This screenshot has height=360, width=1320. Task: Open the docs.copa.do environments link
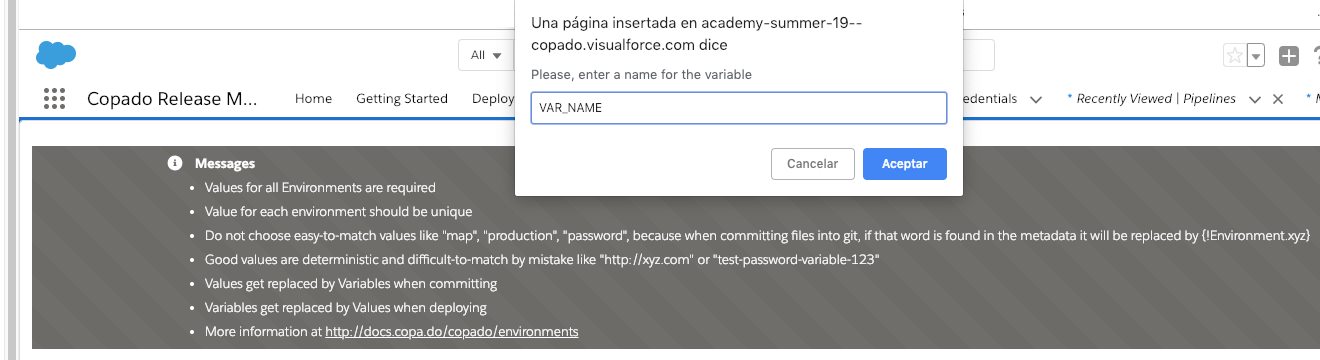point(452,331)
